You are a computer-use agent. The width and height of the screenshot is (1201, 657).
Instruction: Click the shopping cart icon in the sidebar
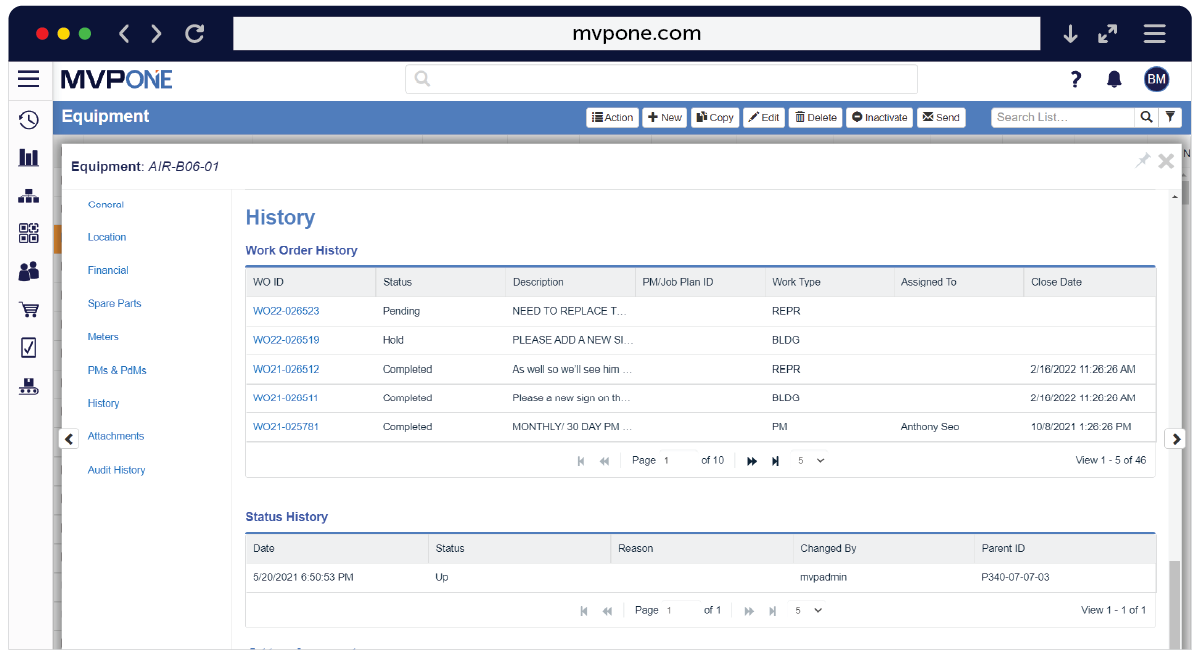29,309
